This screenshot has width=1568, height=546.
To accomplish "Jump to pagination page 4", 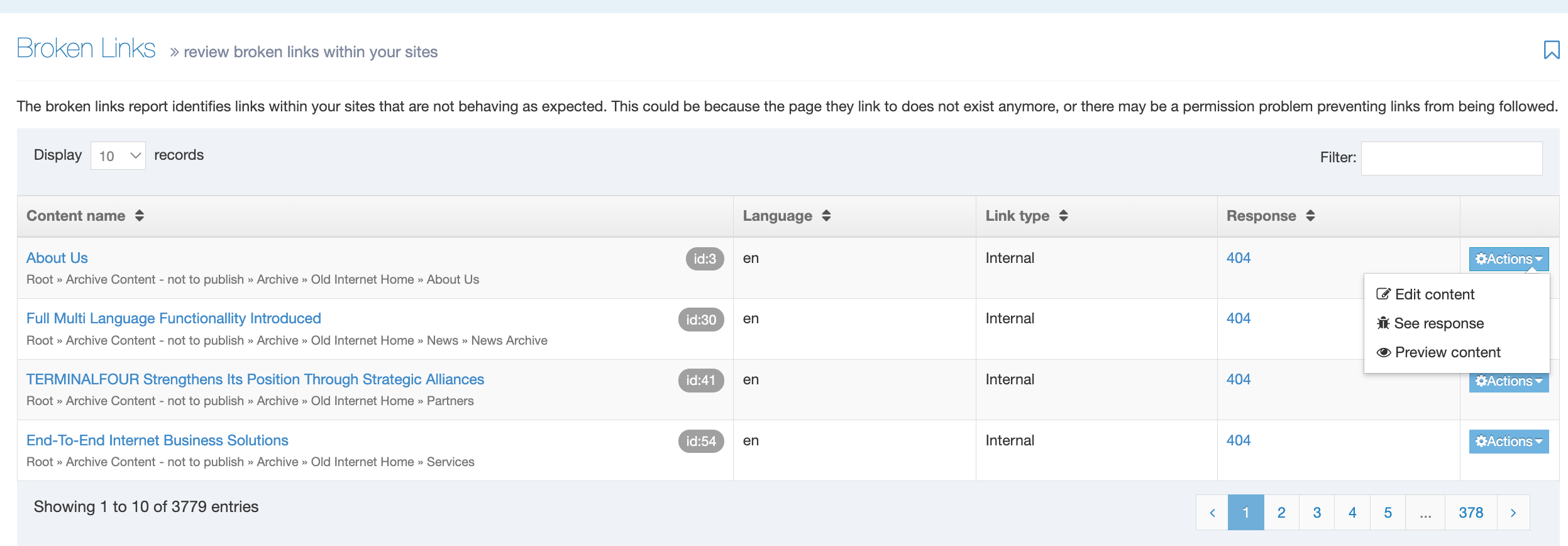I will (x=1352, y=513).
